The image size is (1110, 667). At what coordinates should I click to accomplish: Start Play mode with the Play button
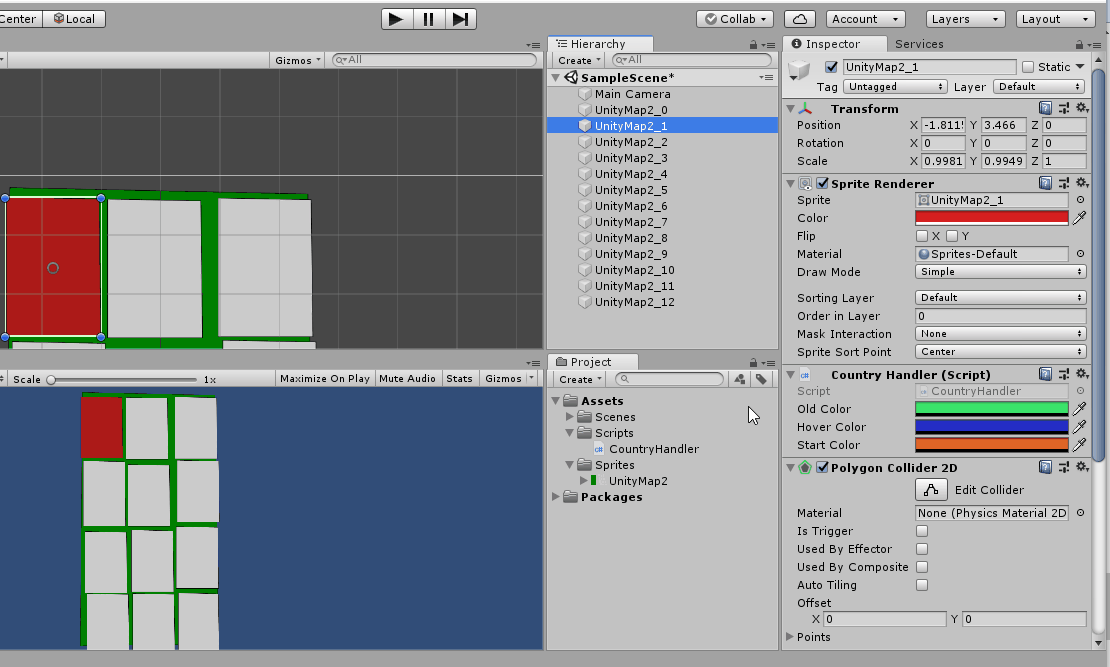click(x=396, y=19)
